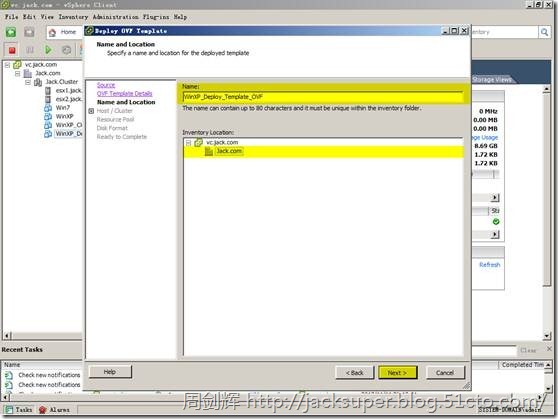Click the Name text field
The image size is (558, 419).
[323, 96]
